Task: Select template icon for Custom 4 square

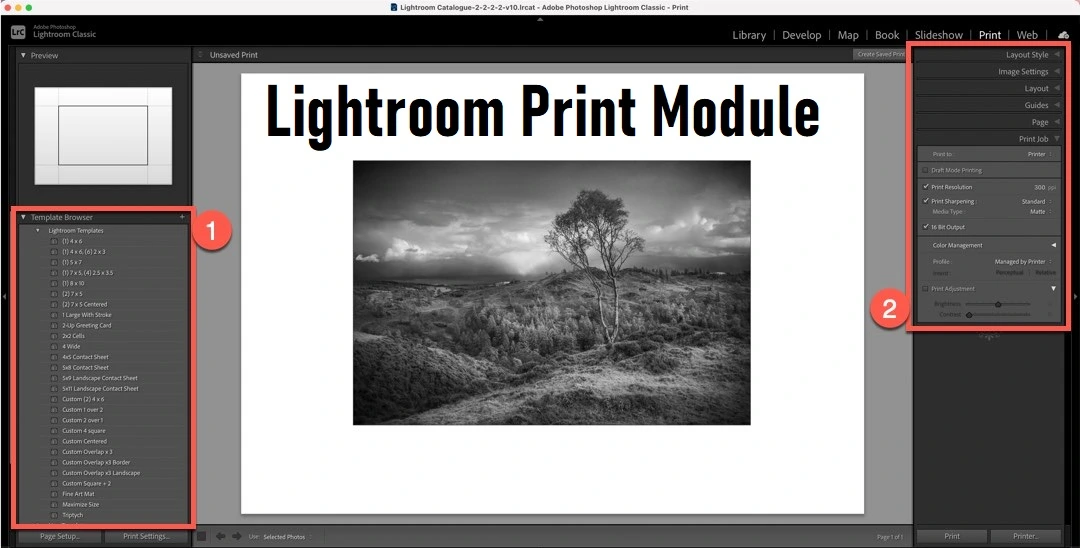Action: click(x=54, y=431)
